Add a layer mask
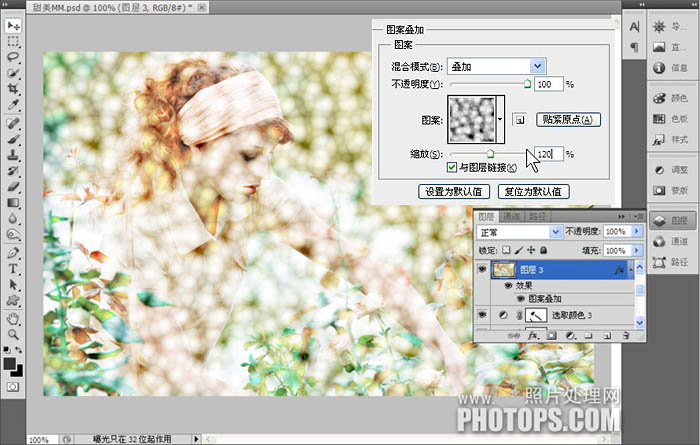 click(x=552, y=336)
